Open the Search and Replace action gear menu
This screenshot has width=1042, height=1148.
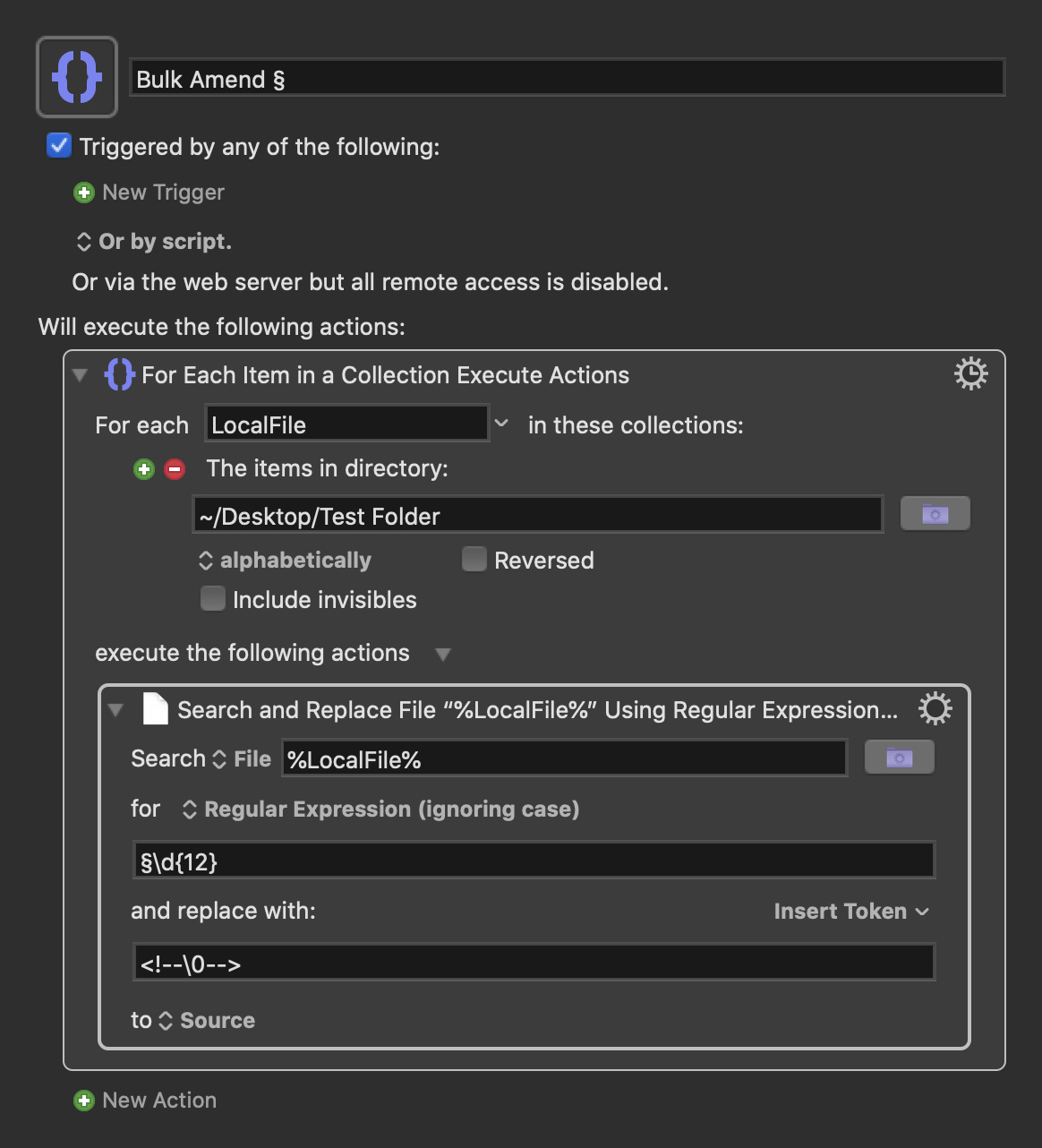pyautogui.click(x=935, y=709)
